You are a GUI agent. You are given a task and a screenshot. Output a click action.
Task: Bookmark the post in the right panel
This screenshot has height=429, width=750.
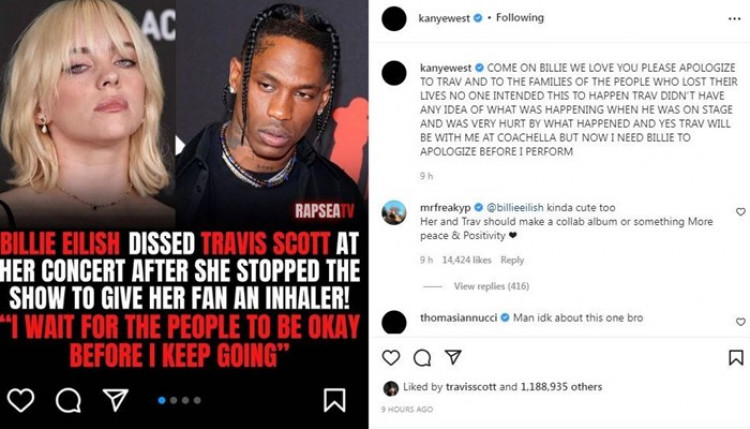point(736,357)
